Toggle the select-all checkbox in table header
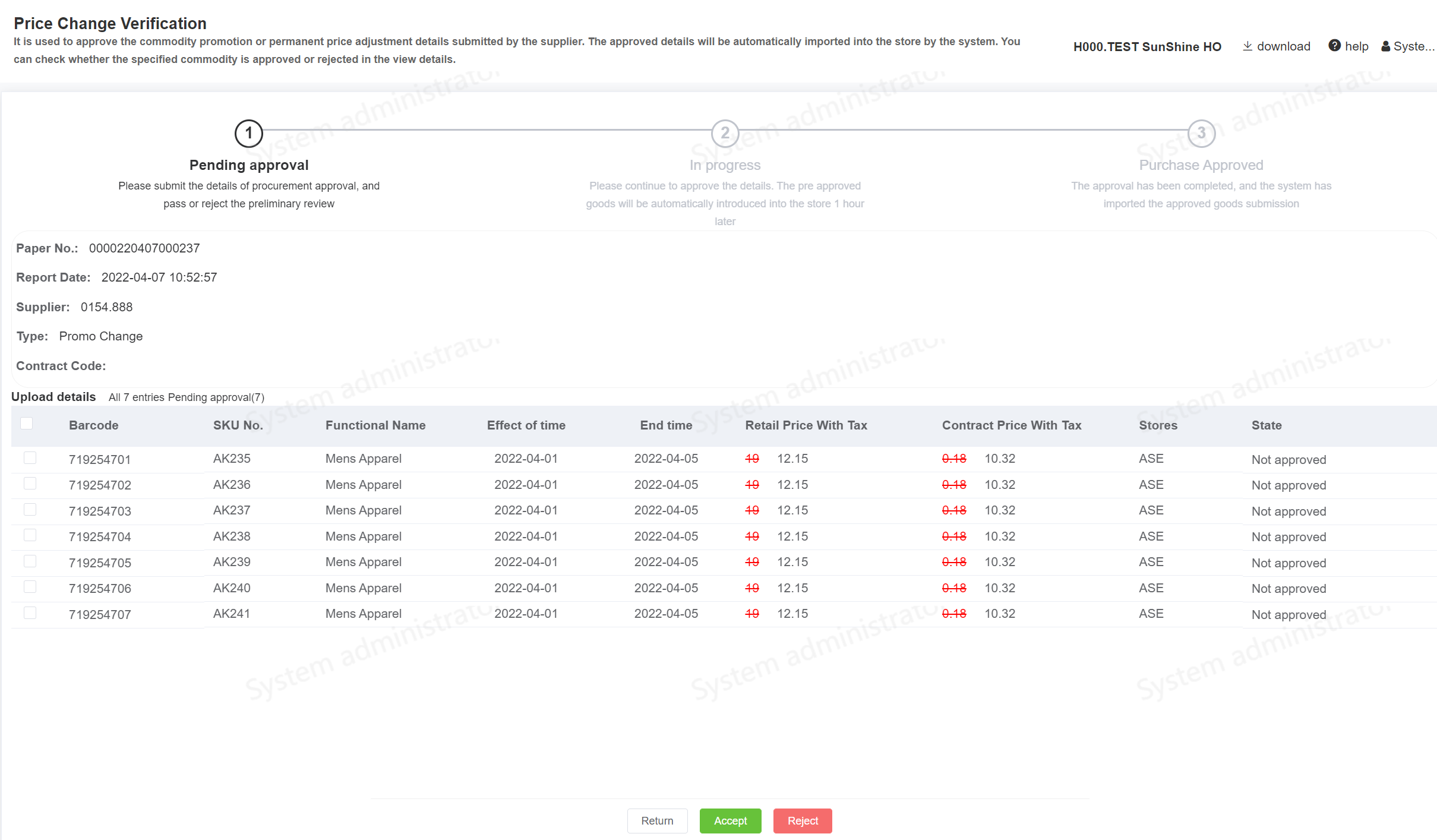Screen dimensions: 1437x840 (x=27, y=424)
